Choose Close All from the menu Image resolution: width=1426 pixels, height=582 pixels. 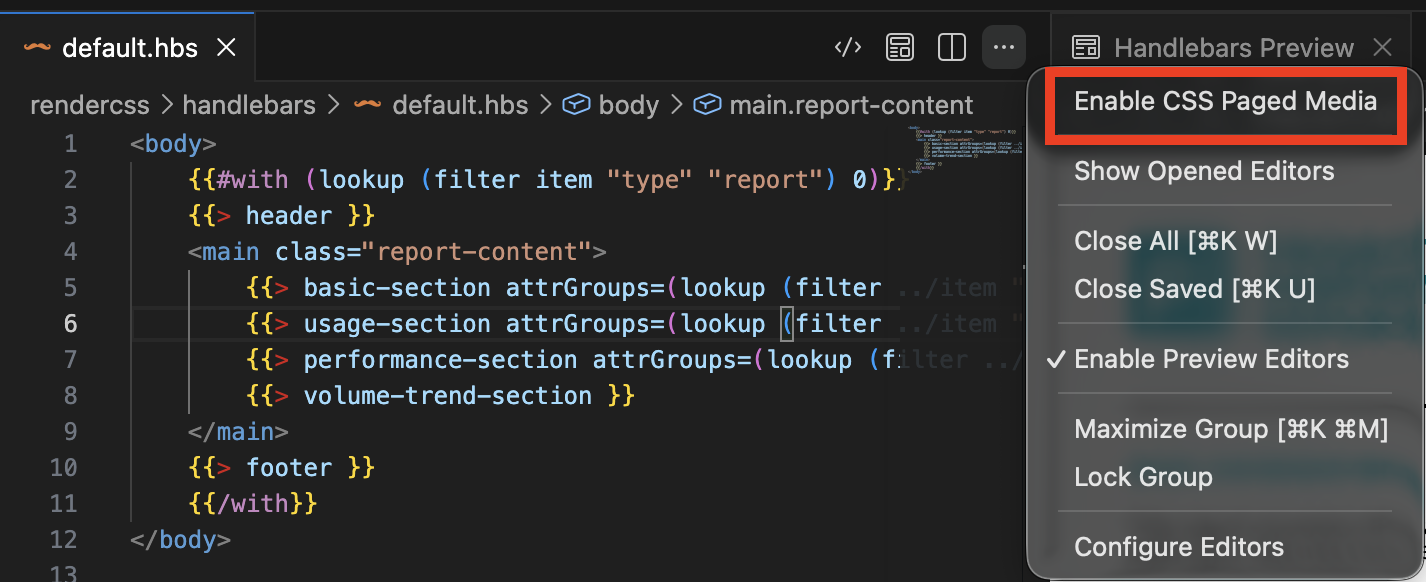[x=1176, y=241]
